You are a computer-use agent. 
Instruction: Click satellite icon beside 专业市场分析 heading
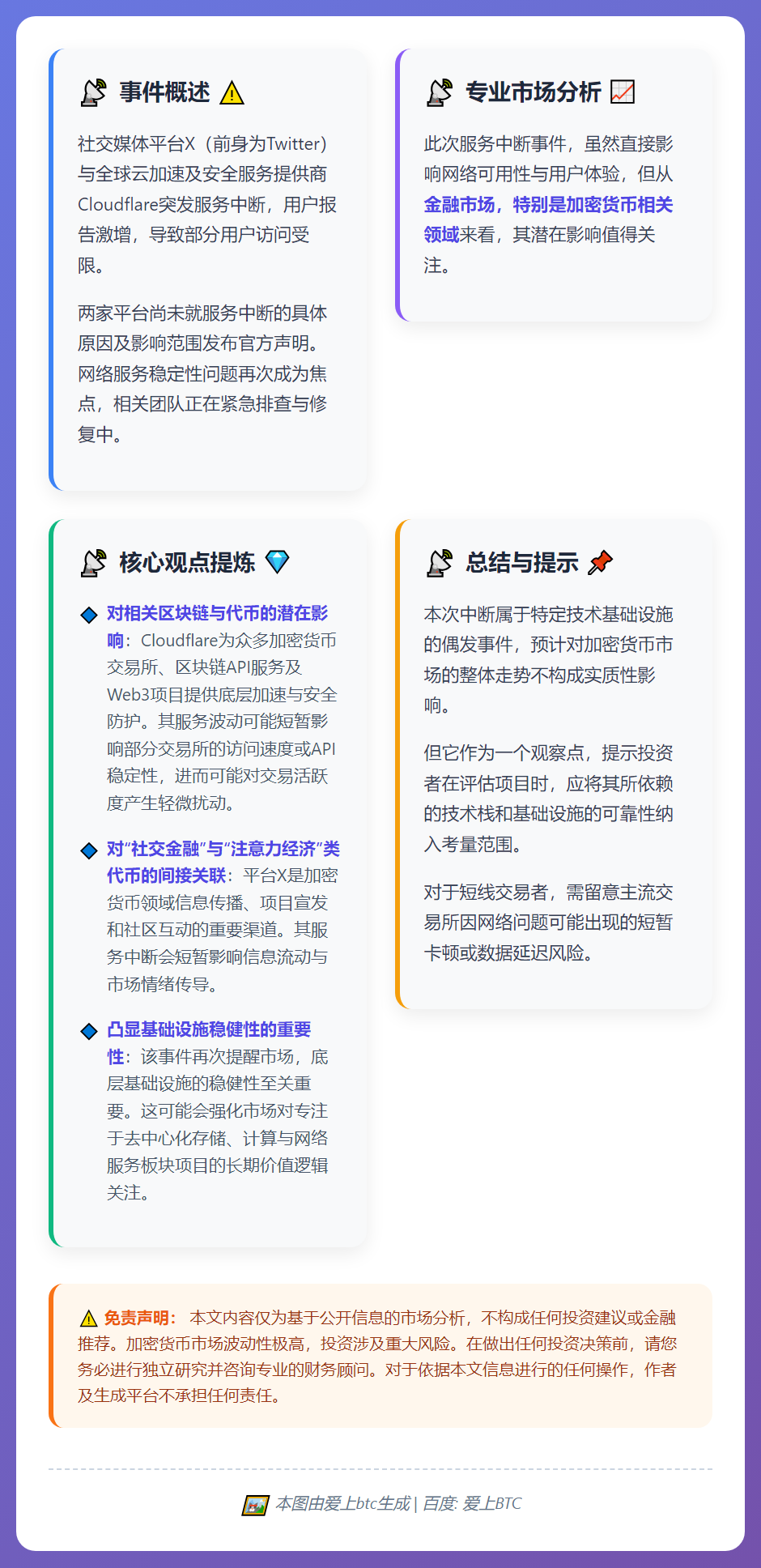pyautogui.click(x=440, y=92)
